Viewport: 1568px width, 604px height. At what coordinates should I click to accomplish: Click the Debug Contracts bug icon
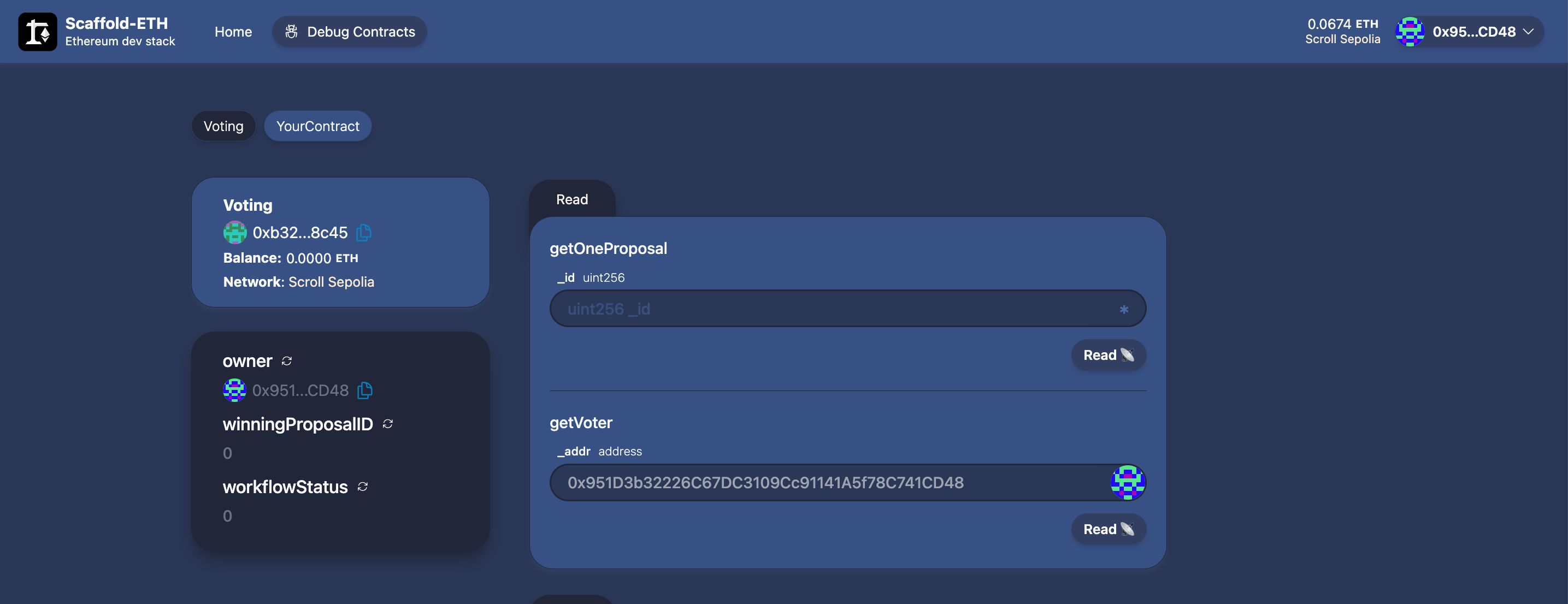coord(291,31)
